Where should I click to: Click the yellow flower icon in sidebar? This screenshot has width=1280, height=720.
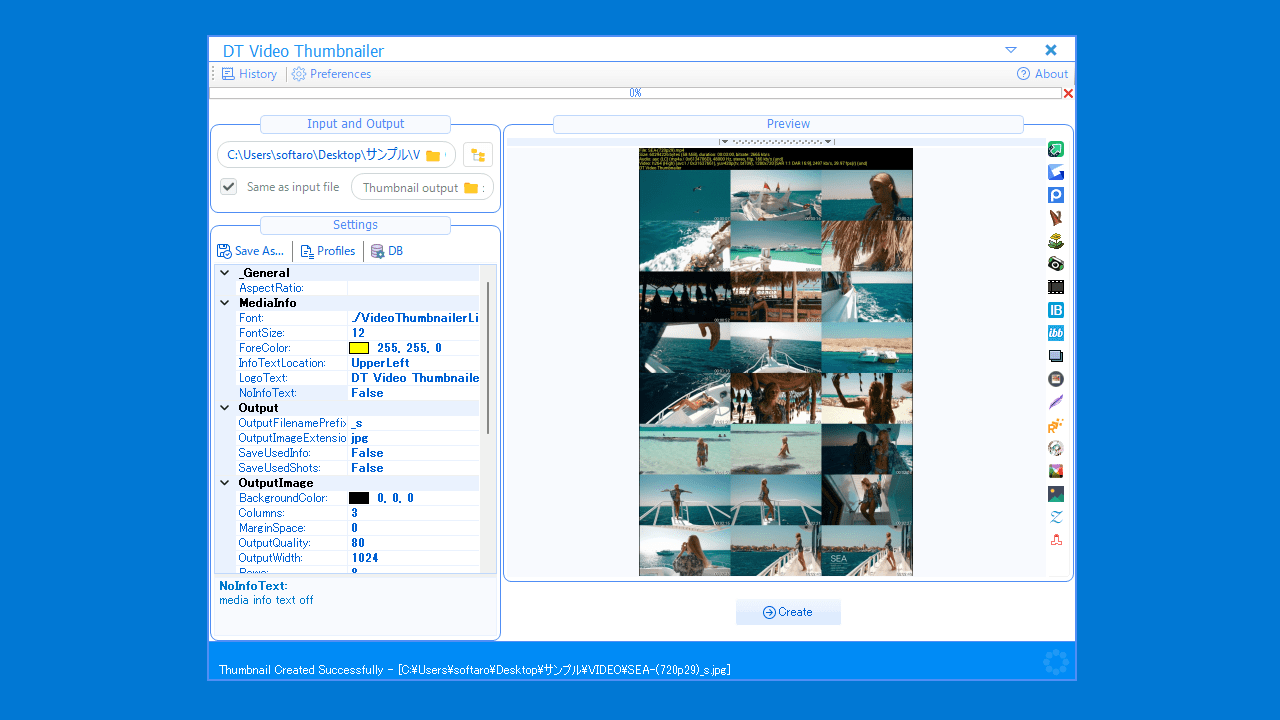coord(1055,241)
